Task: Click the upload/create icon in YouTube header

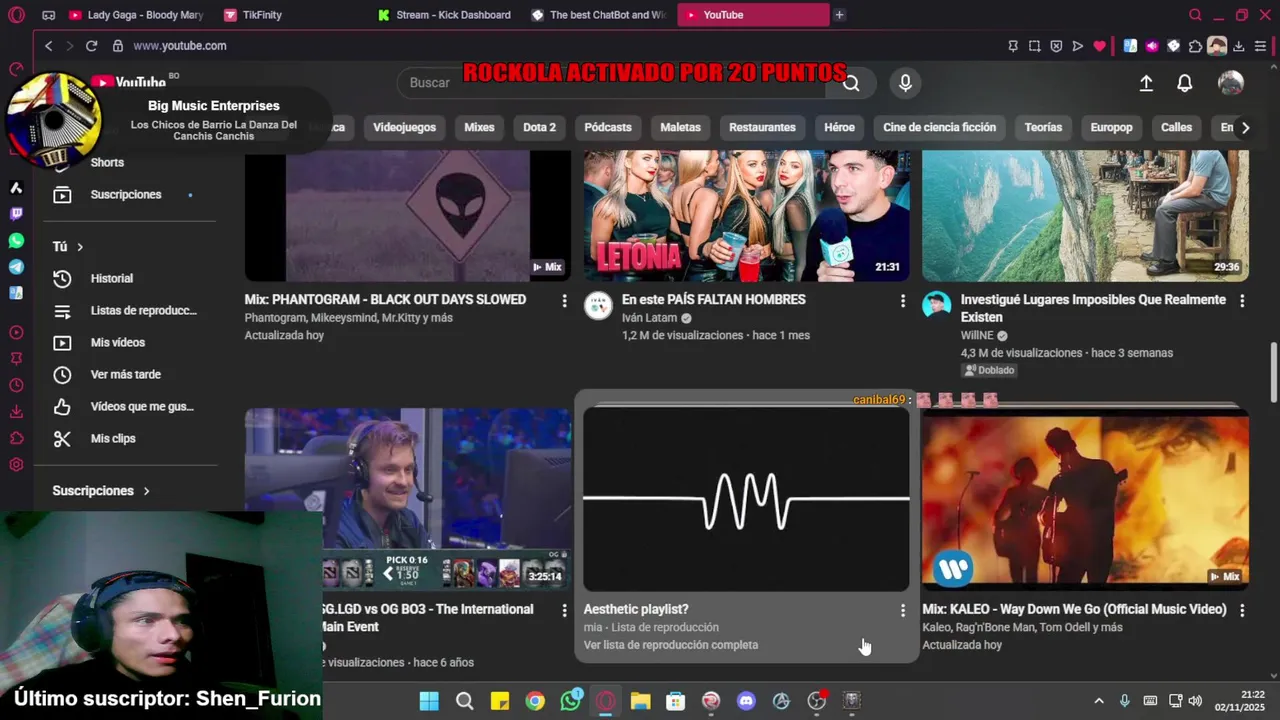Action: click(x=1146, y=83)
